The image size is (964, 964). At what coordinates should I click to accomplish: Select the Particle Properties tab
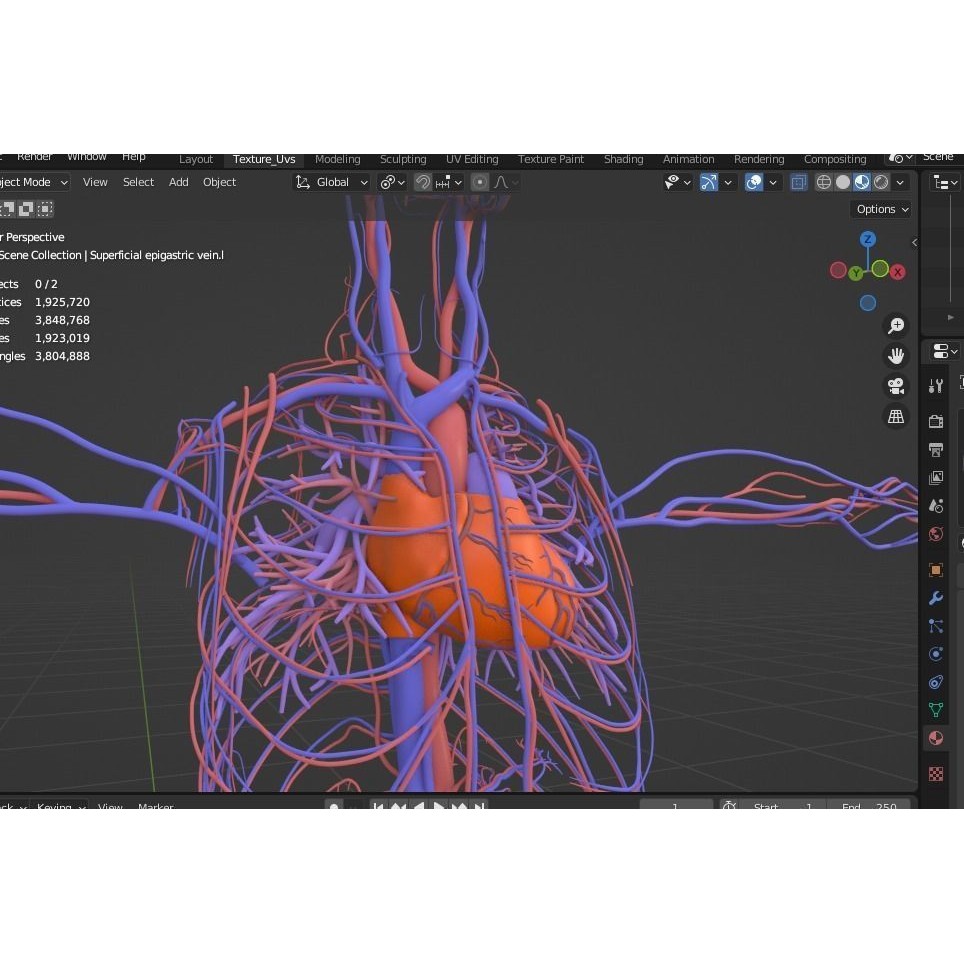coord(935,625)
